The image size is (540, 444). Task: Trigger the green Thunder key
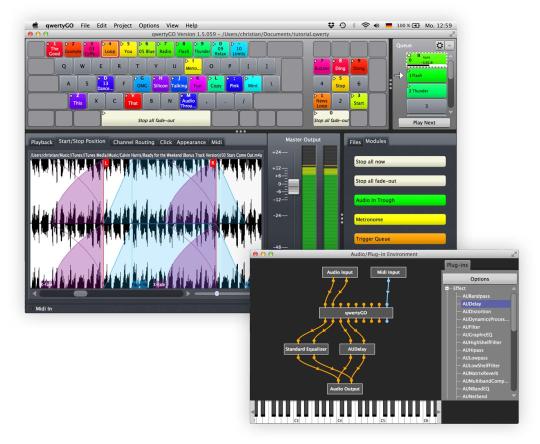[202, 49]
